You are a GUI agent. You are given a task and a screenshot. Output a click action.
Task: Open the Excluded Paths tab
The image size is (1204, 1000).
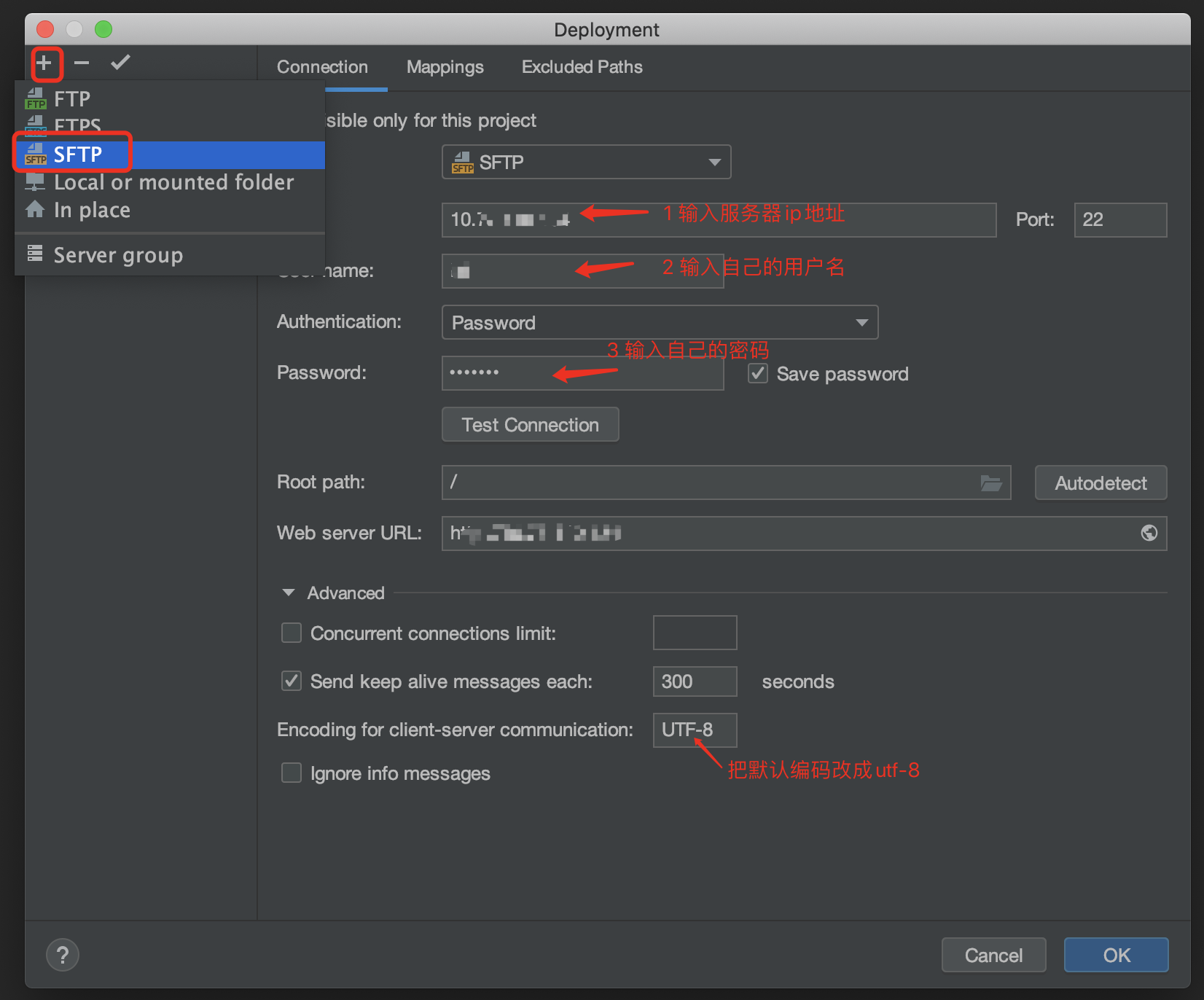pos(581,66)
